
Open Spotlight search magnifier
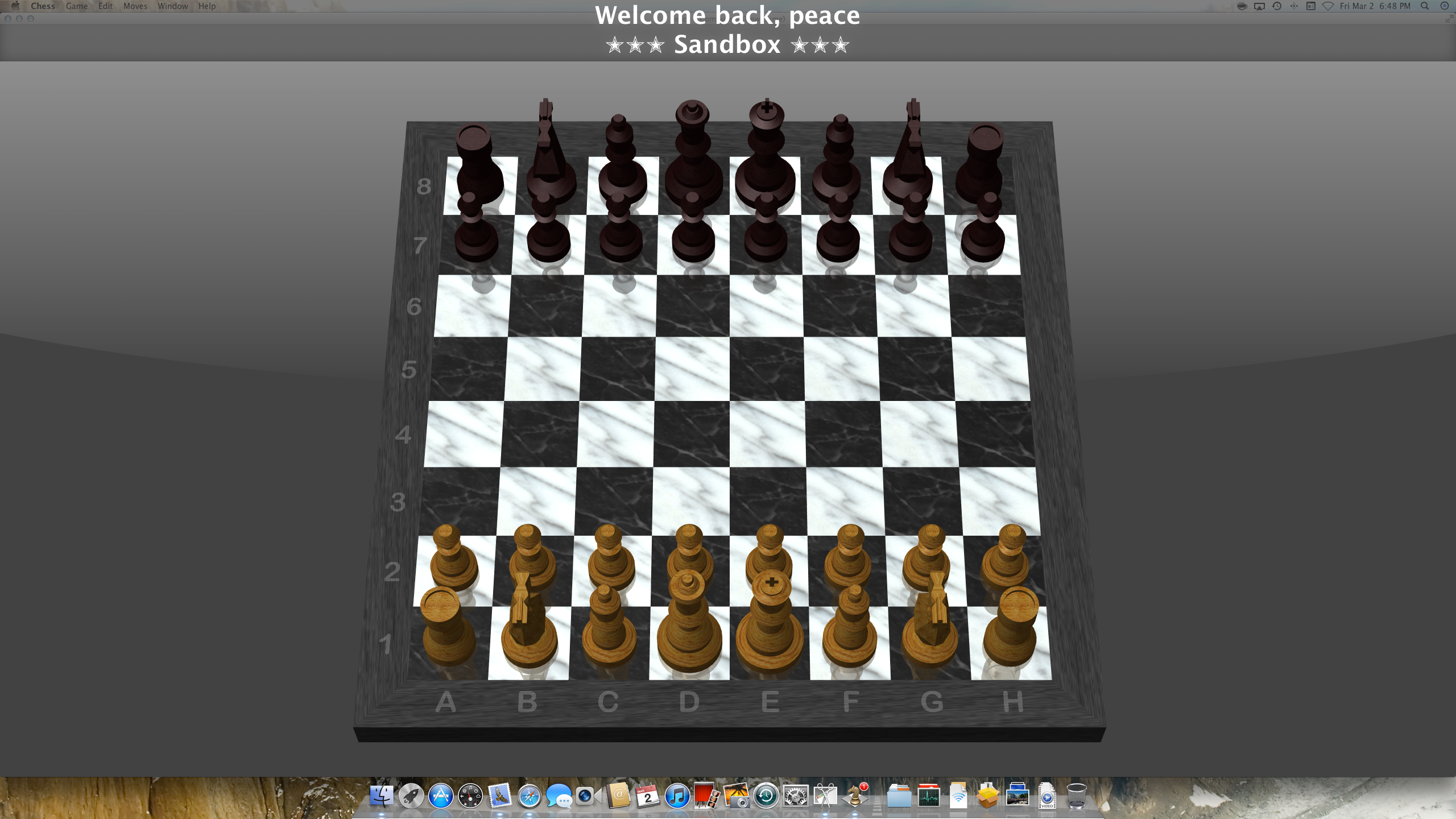point(1425,6)
